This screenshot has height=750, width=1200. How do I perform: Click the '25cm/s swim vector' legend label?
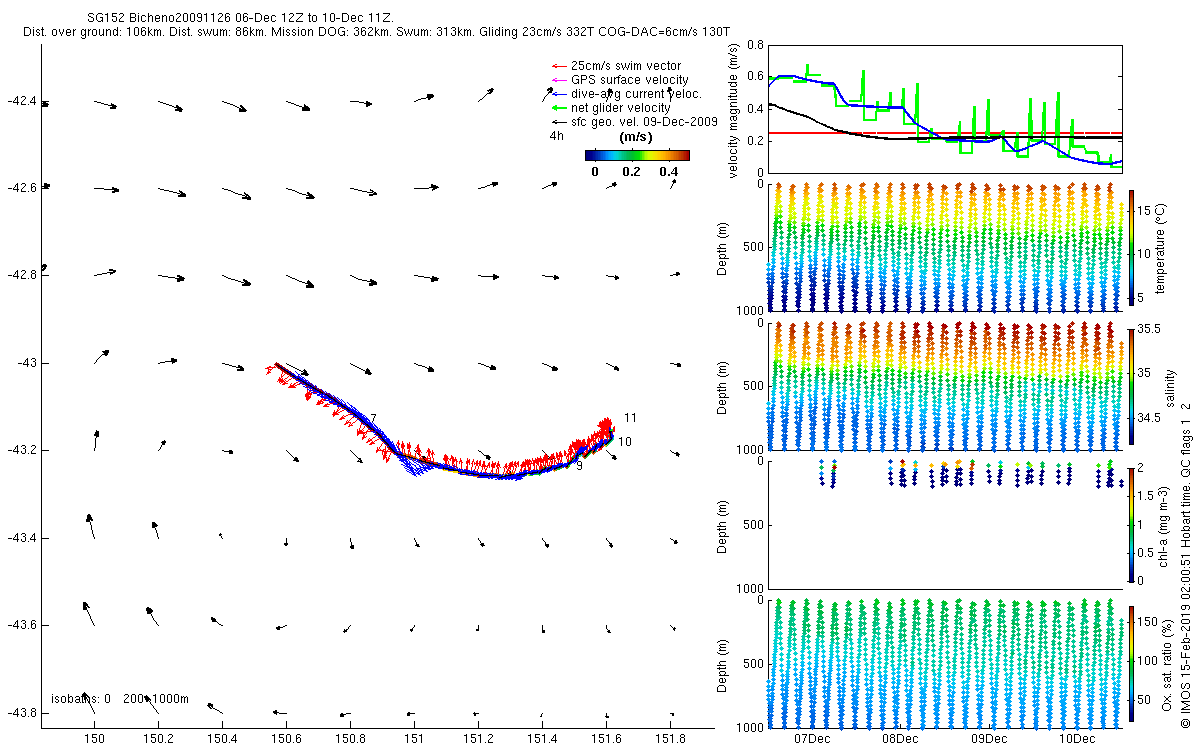(x=625, y=66)
